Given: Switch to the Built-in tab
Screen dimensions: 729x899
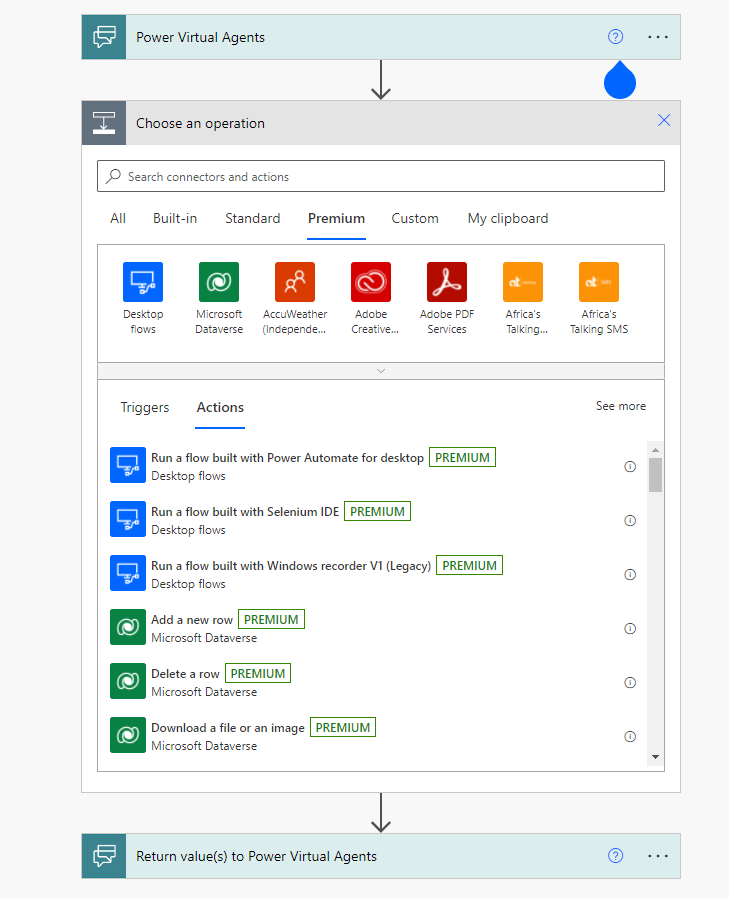Looking at the screenshot, I should [175, 218].
